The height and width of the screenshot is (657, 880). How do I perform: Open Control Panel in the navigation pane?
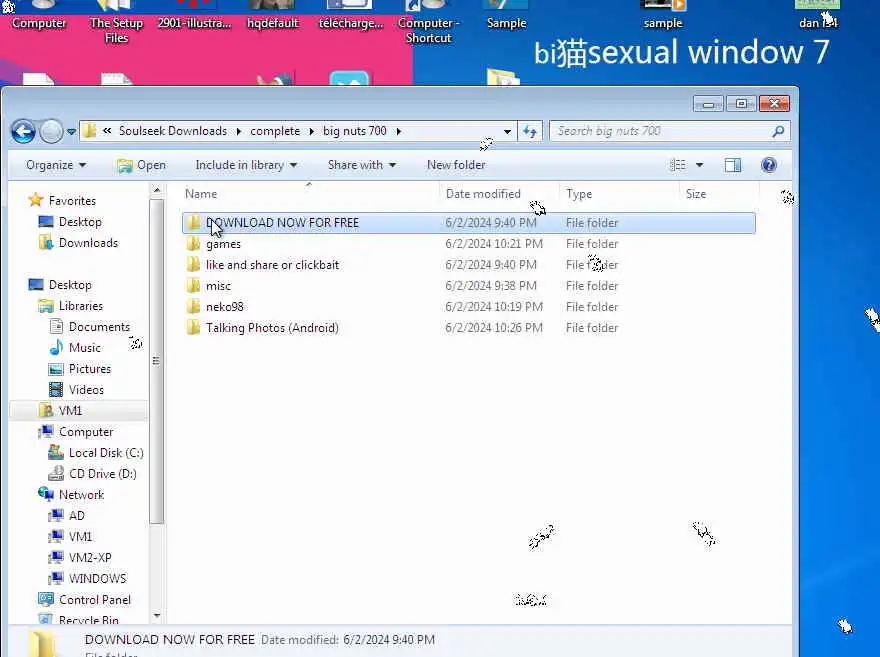tap(95, 600)
